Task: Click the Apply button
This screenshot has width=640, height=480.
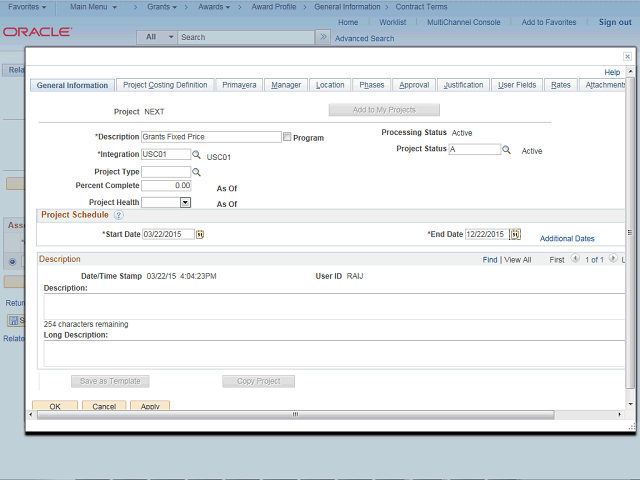Action: pyautogui.click(x=150, y=406)
